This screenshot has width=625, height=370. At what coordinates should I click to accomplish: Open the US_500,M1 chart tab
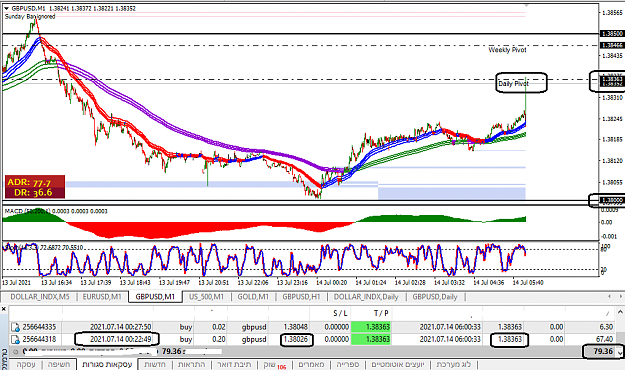click(x=206, y=297)
